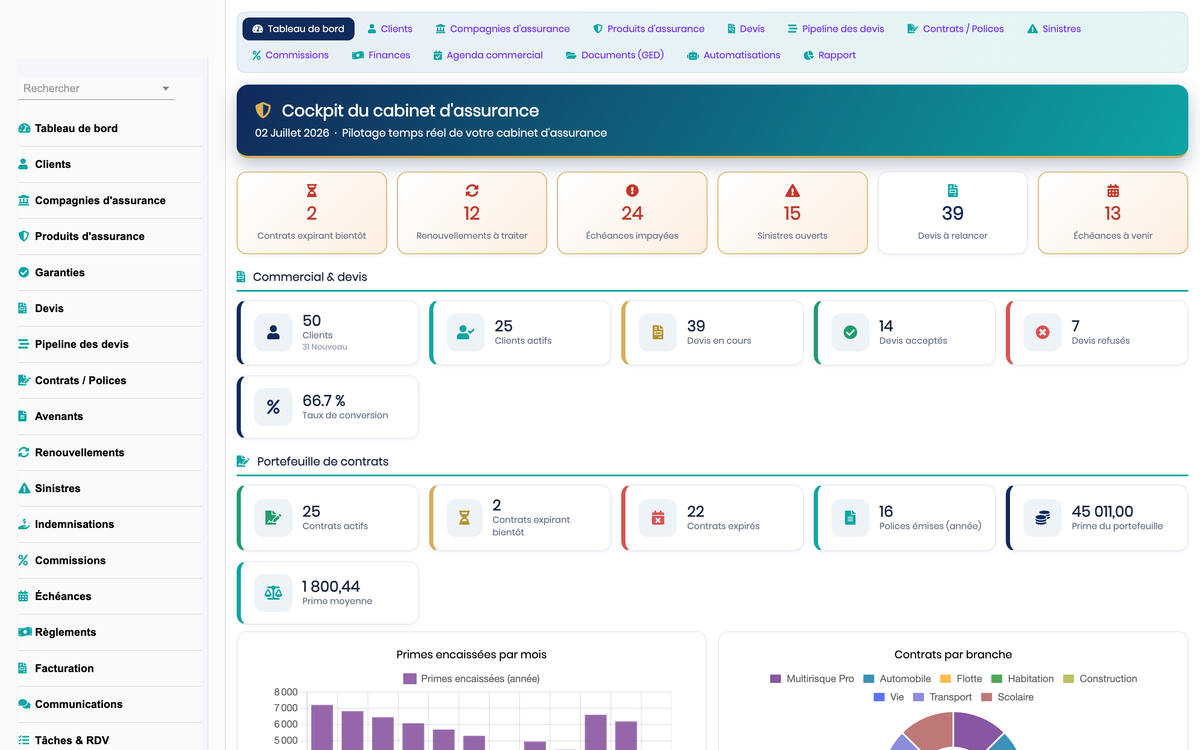Click the document icon in Polices émises card
The height and width of the screenshot is (750, 1200).
(850, 517)
